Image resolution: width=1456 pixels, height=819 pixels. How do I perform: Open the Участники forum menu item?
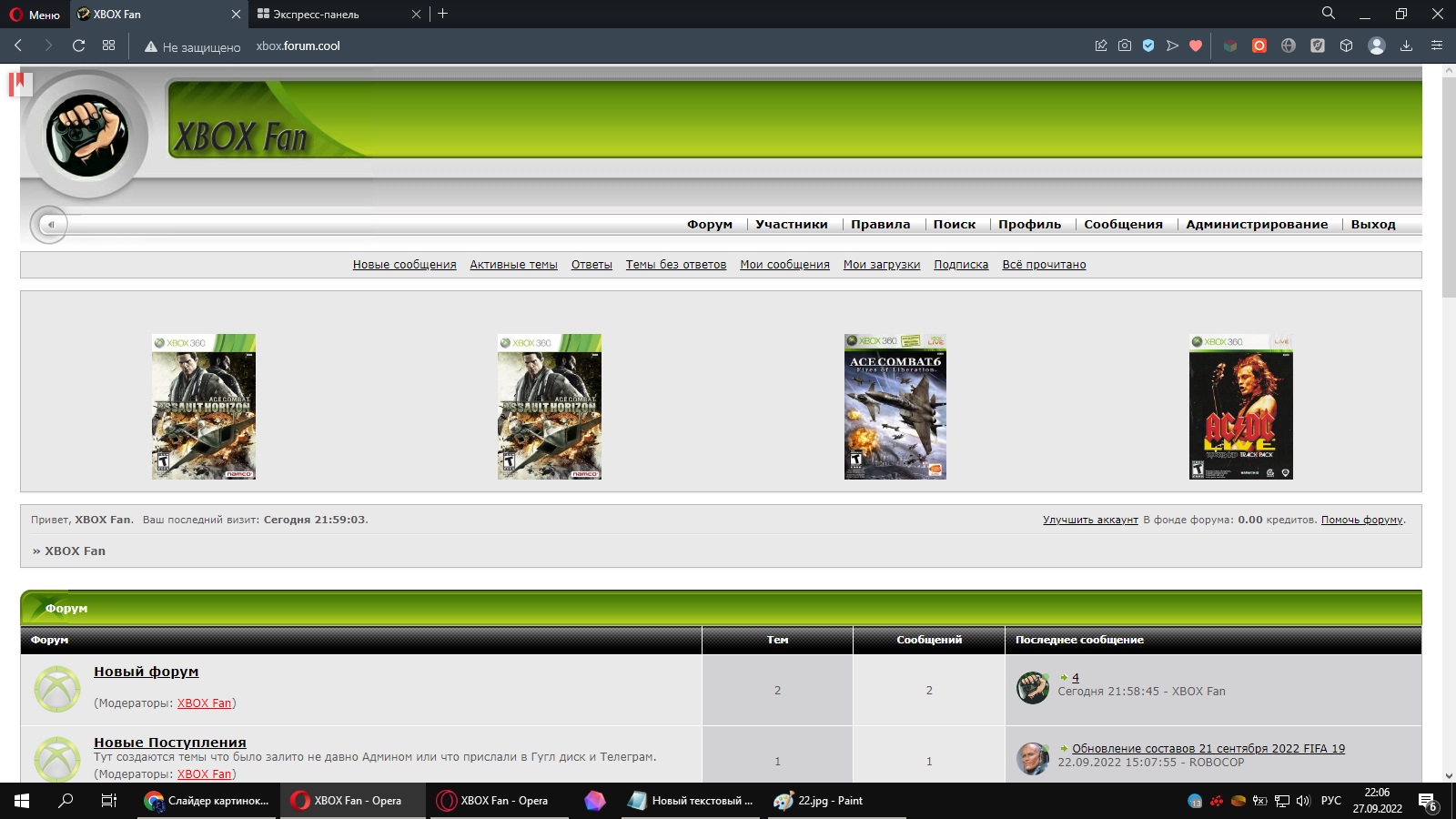(791, 225)
